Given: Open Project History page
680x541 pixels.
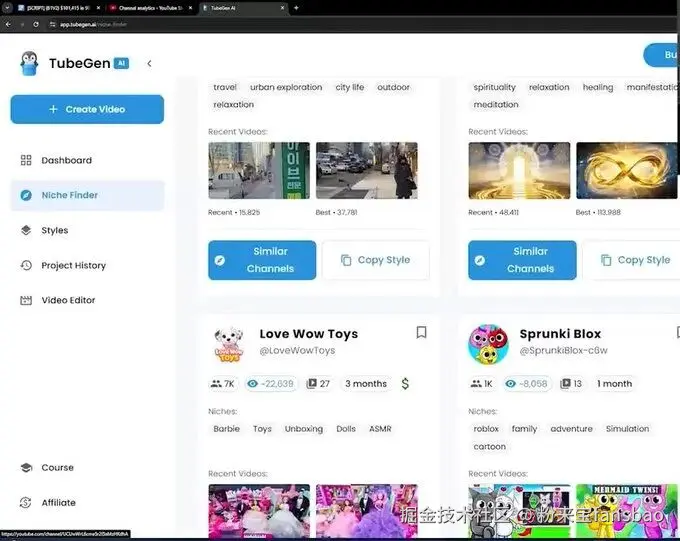Looking at the screenshot, I should (87, 265).
